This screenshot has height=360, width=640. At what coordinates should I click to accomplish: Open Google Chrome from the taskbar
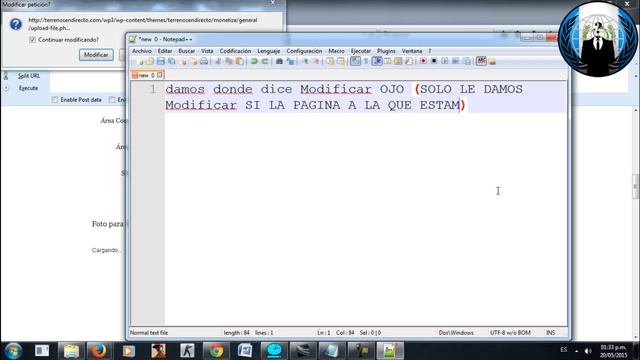click(x=216, y=351)
